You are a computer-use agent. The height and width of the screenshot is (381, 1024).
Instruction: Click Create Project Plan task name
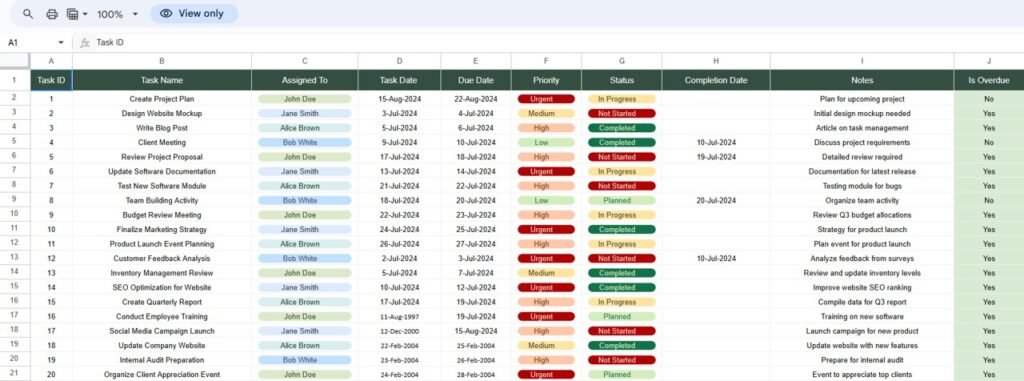click(x=162, y=99)
